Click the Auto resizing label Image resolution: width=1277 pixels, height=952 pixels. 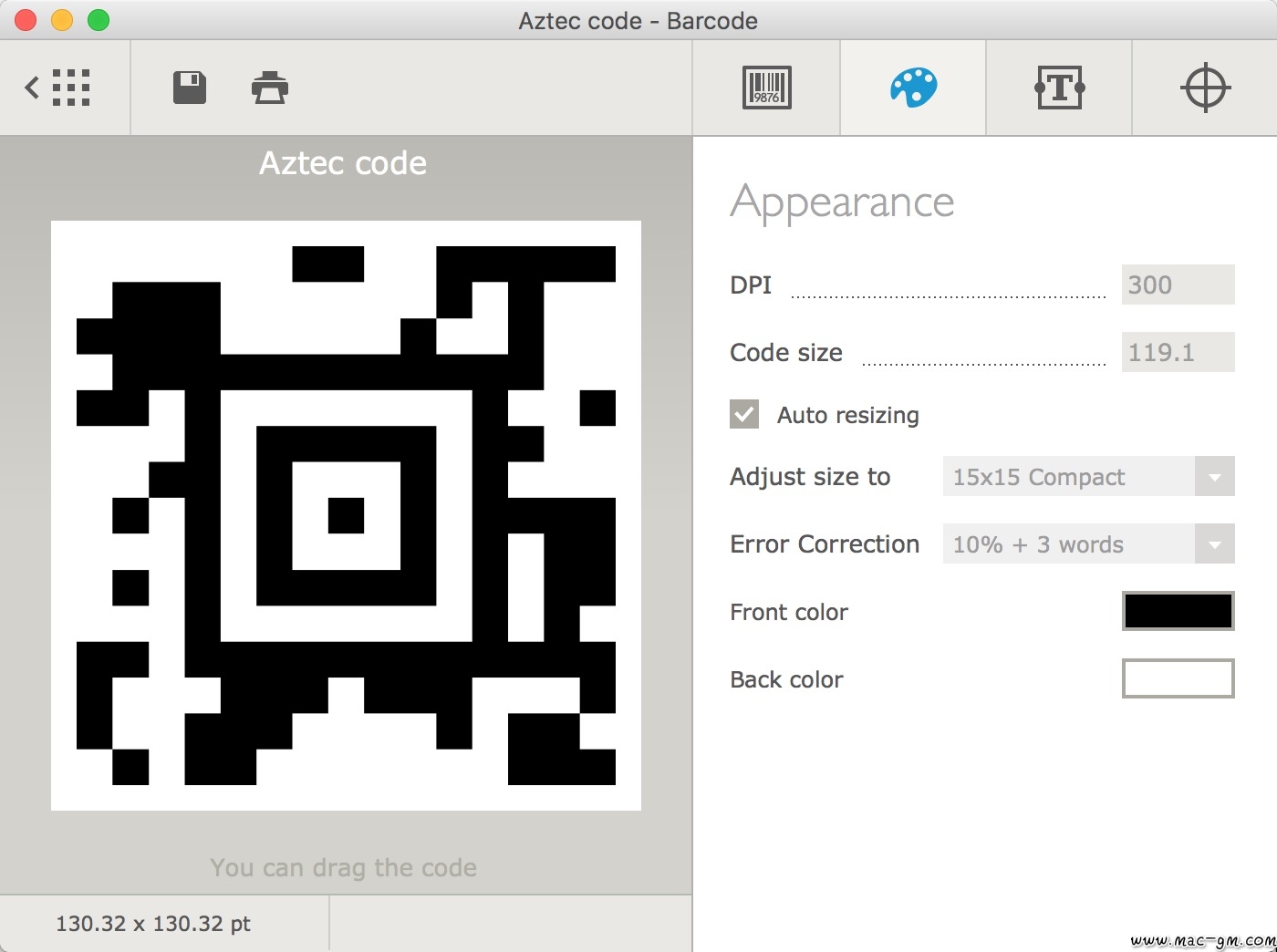point(848,415)
